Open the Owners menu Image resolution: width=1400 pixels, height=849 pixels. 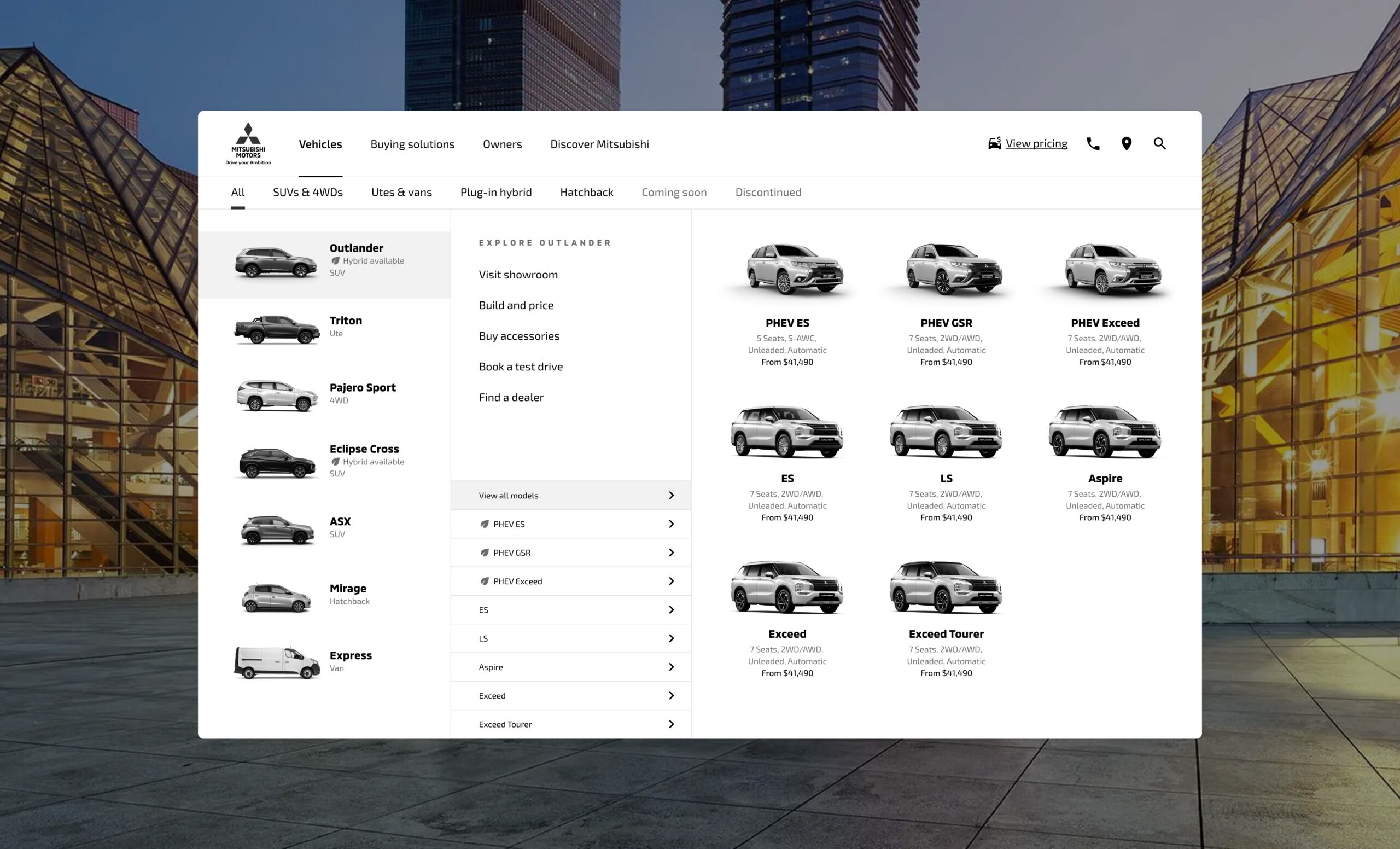point(502,144)
